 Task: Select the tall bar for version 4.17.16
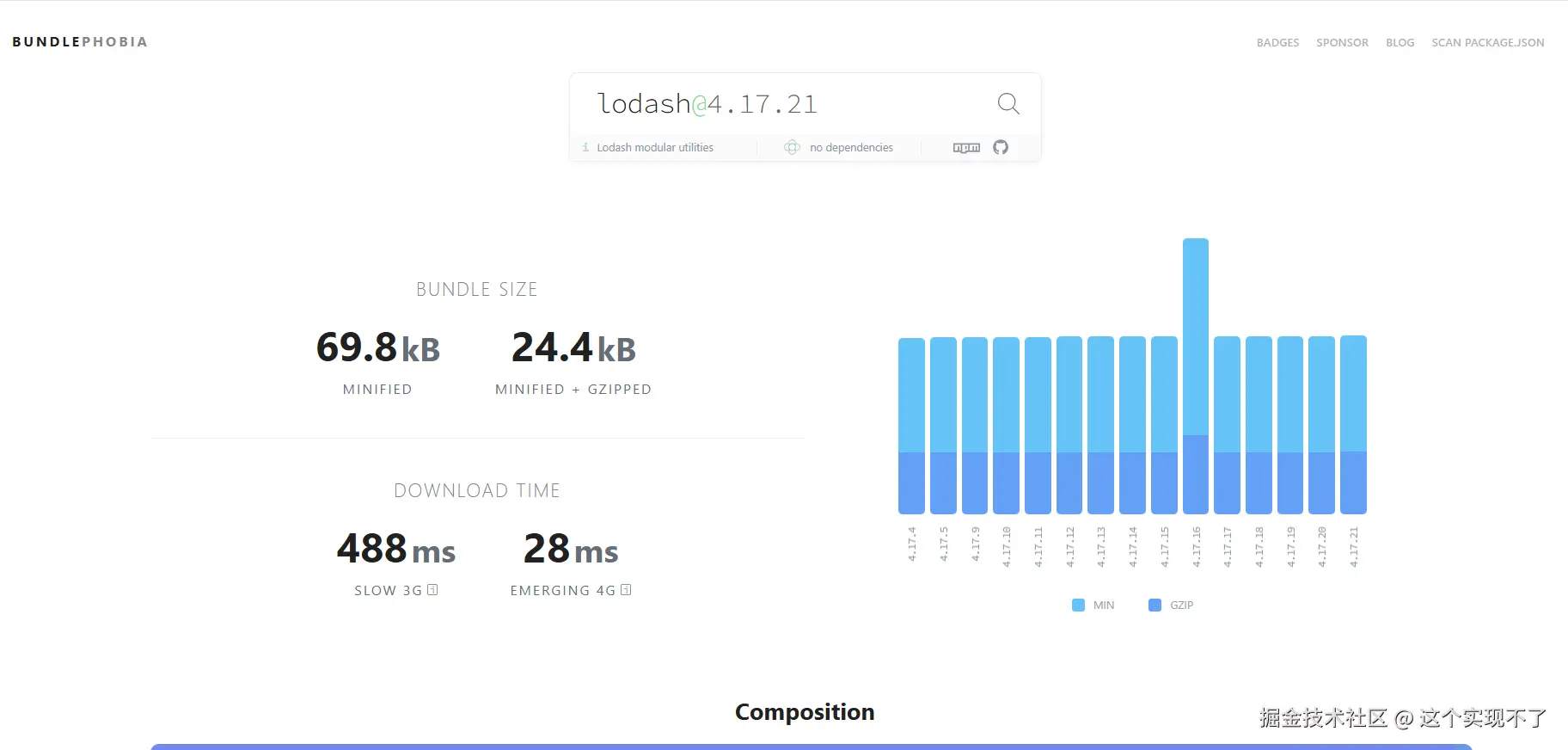[1196, 376]
